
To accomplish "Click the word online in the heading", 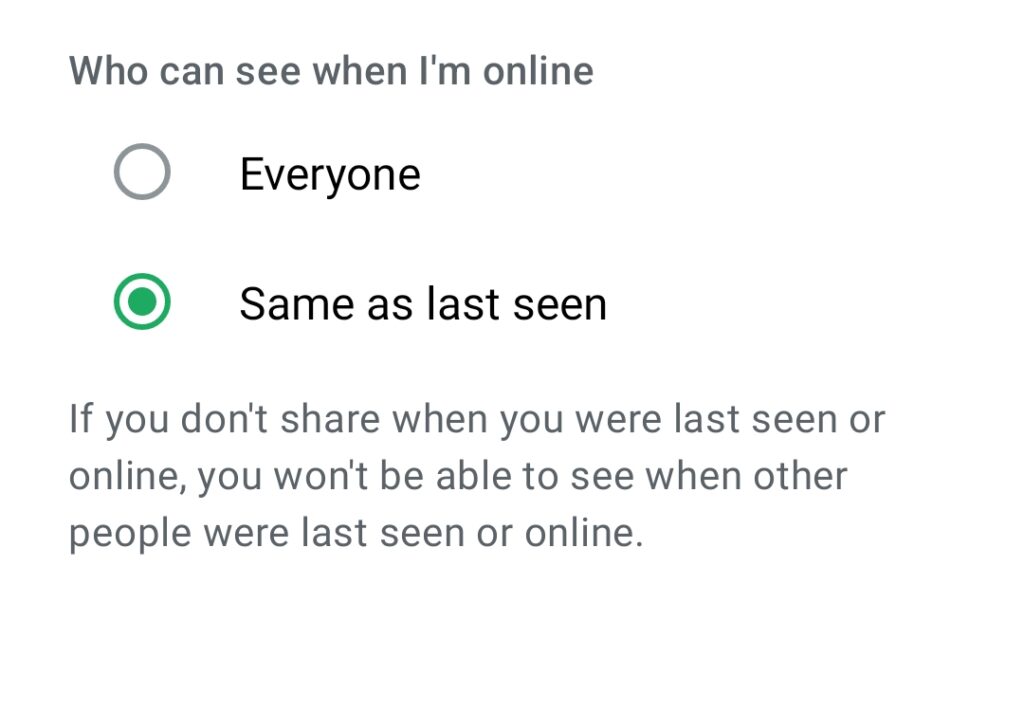I will [x=535, y=71].
